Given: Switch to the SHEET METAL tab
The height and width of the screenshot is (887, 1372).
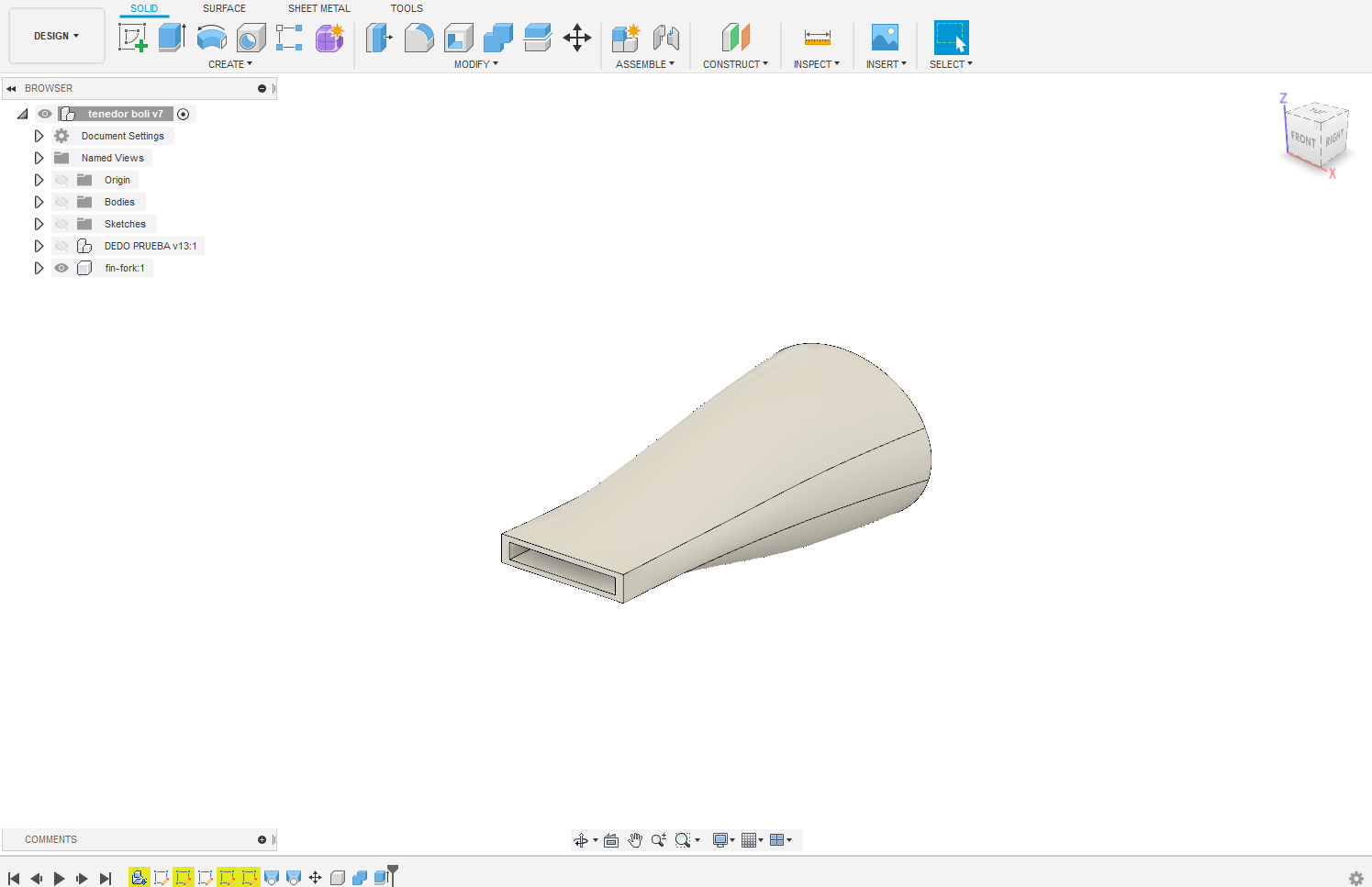Looking at the screenshot, I should click(x=318, y=8).
